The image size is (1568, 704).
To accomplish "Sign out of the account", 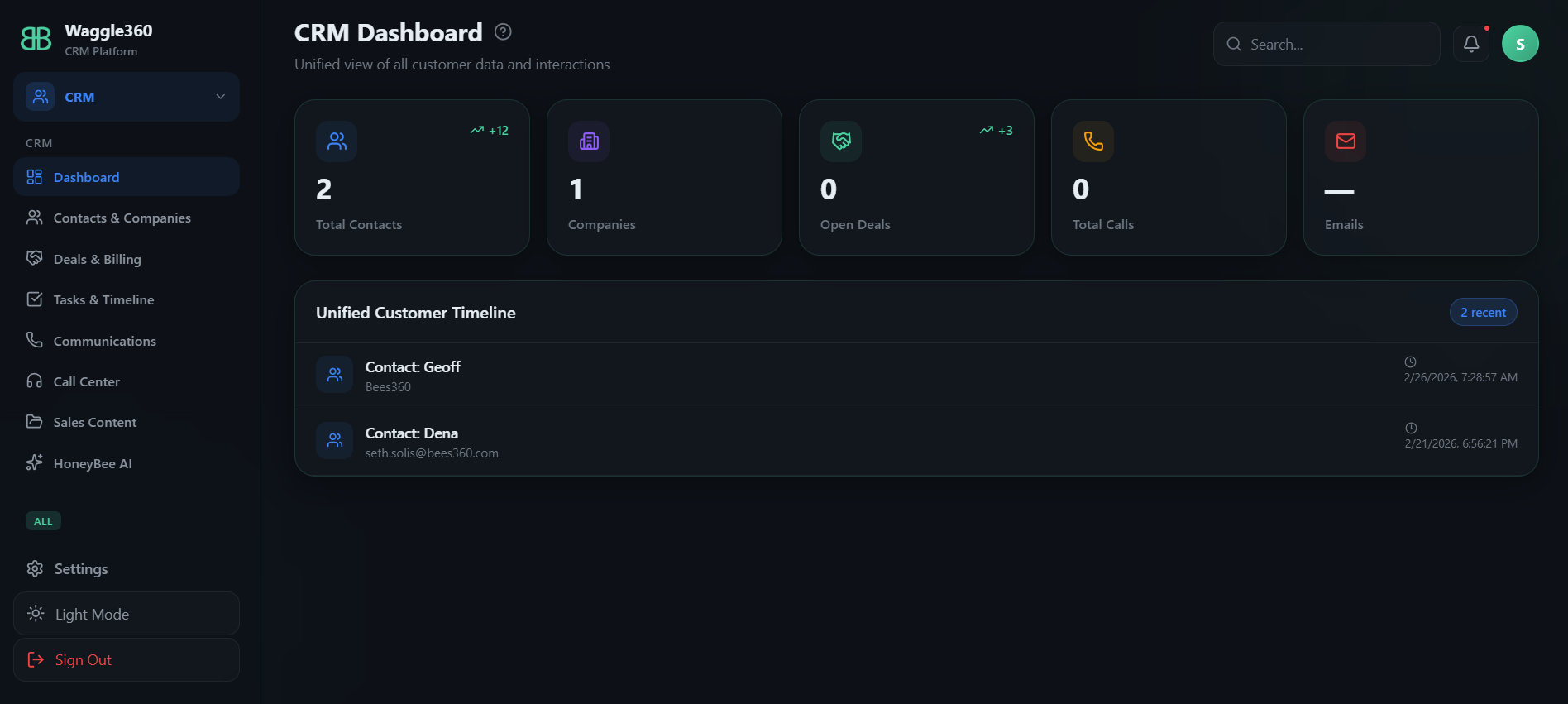I will pos(127,659).
